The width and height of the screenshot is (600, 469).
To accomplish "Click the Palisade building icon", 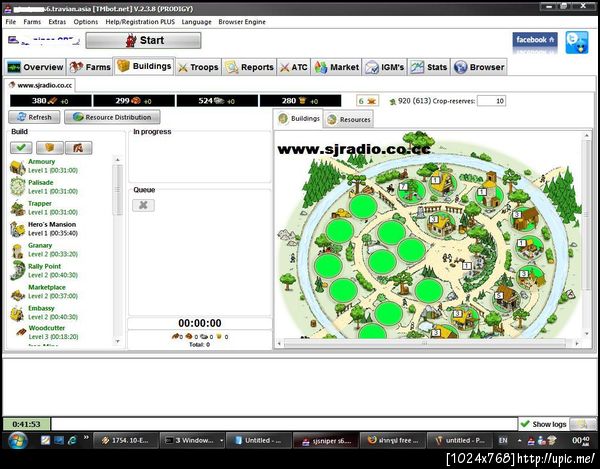I will (x=17, y=187).
